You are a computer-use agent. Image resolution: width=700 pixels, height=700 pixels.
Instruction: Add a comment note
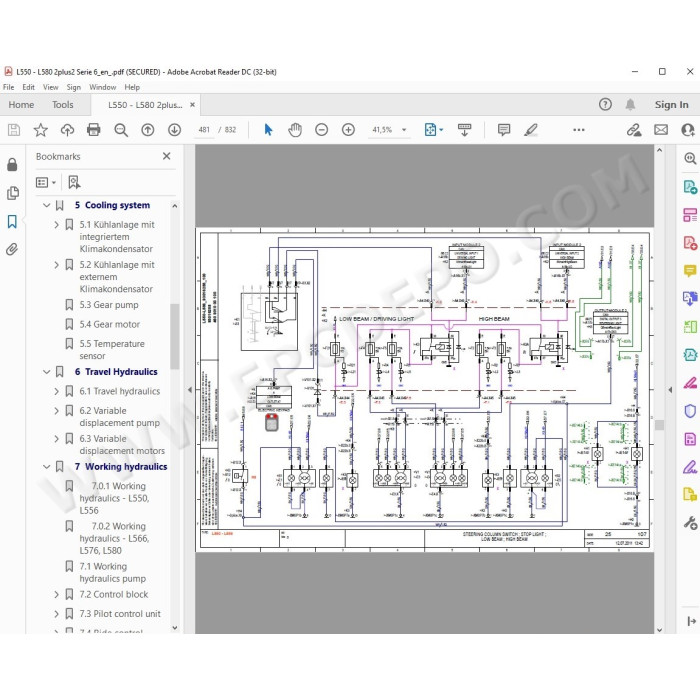[x=504, y=130]
